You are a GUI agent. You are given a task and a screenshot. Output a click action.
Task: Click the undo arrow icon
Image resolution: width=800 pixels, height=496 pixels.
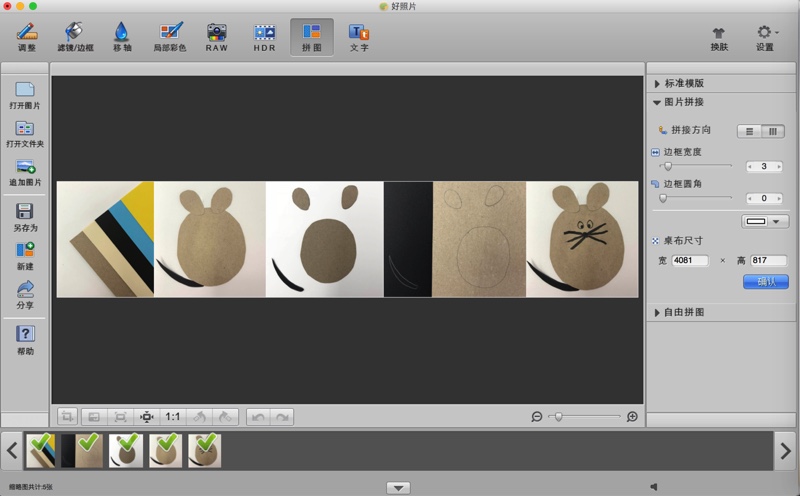[258, 417]
